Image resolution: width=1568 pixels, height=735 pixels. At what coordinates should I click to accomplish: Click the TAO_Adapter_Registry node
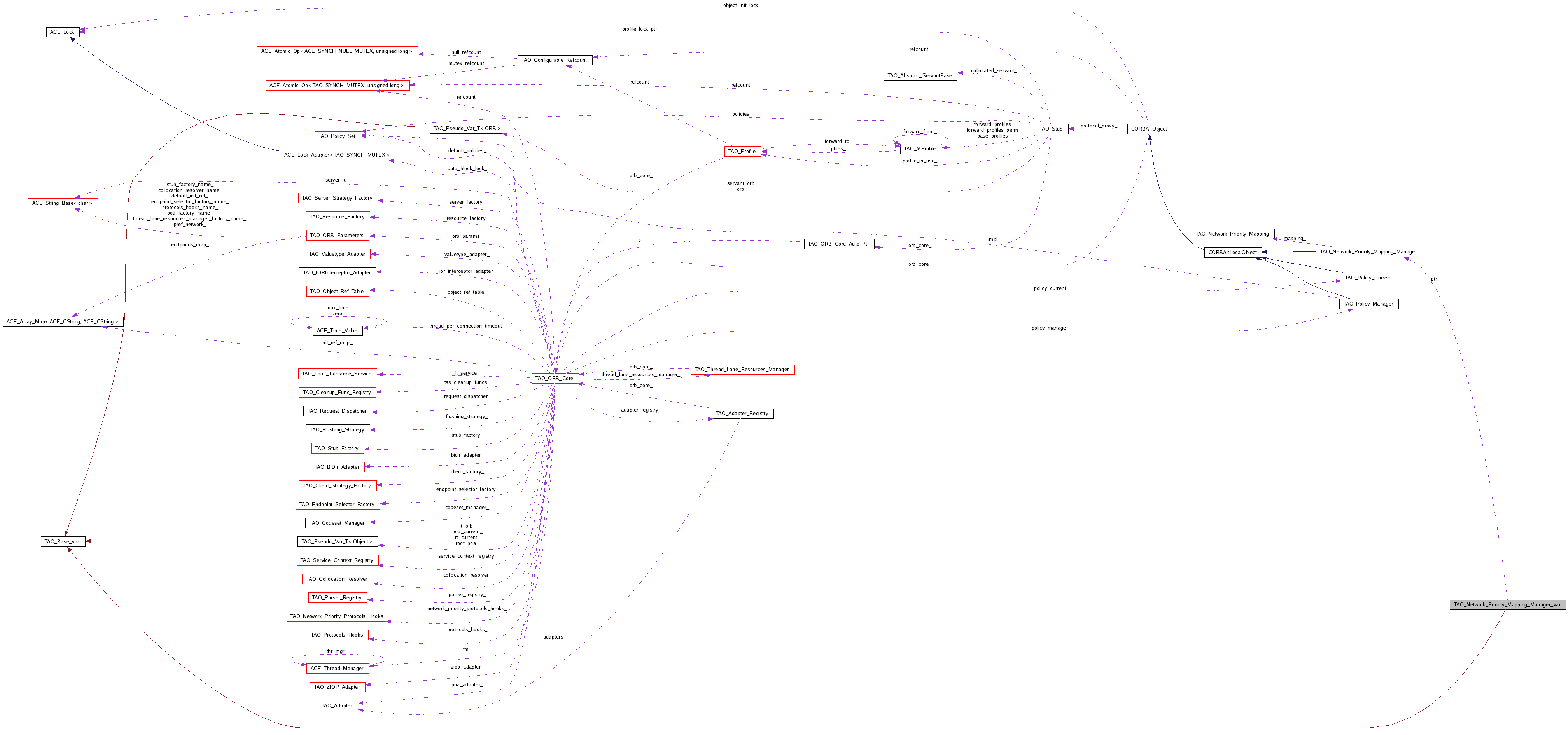click(742, 414)
